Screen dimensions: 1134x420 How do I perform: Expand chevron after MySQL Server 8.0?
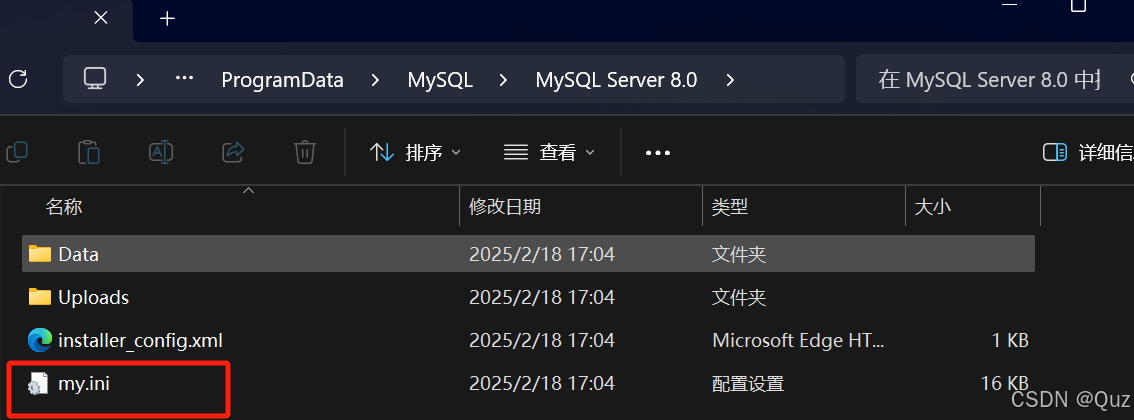(x=730, y=80)
